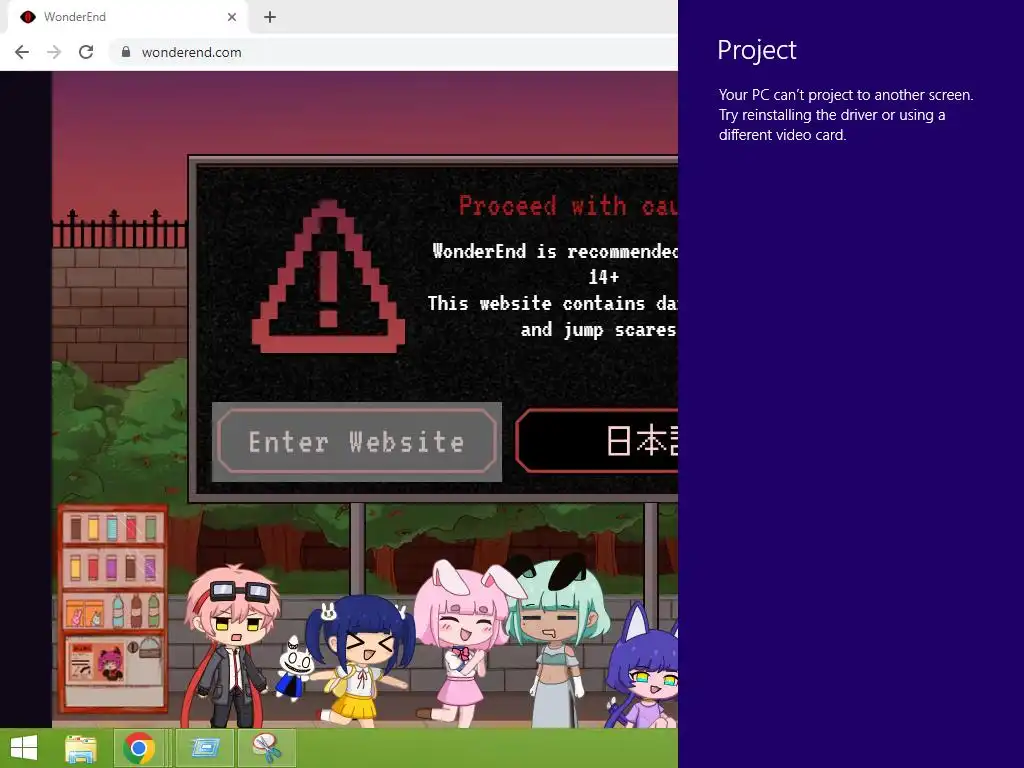Screen dimensions: 1024x768
Task: Click the pink-haired character with goggles
Action: coord(230,647)
